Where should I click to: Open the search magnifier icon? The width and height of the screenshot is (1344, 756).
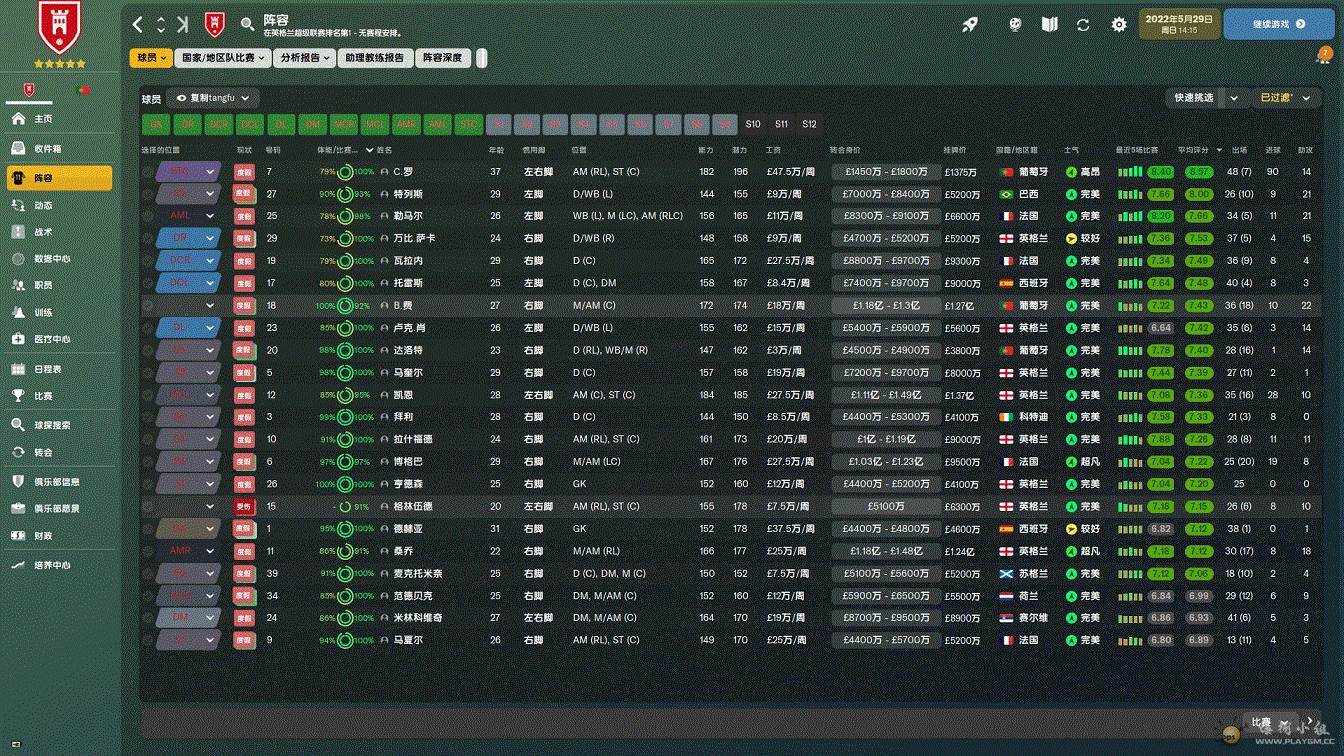click(247, 24)
